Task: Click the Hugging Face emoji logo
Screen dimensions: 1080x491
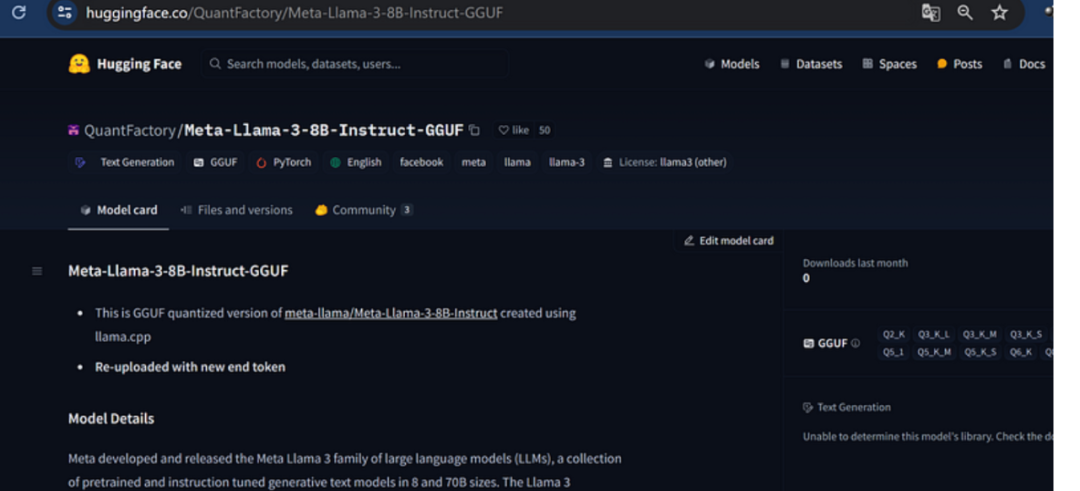Action: (79, 64)
